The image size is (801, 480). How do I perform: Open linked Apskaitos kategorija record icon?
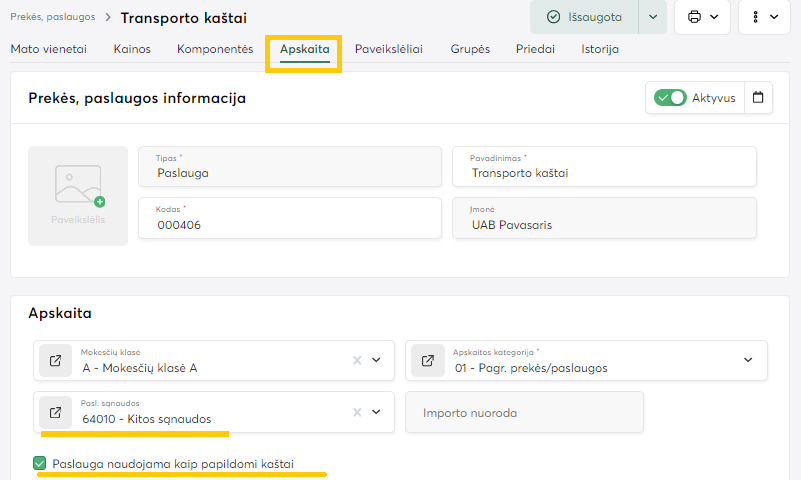point(427,361)
